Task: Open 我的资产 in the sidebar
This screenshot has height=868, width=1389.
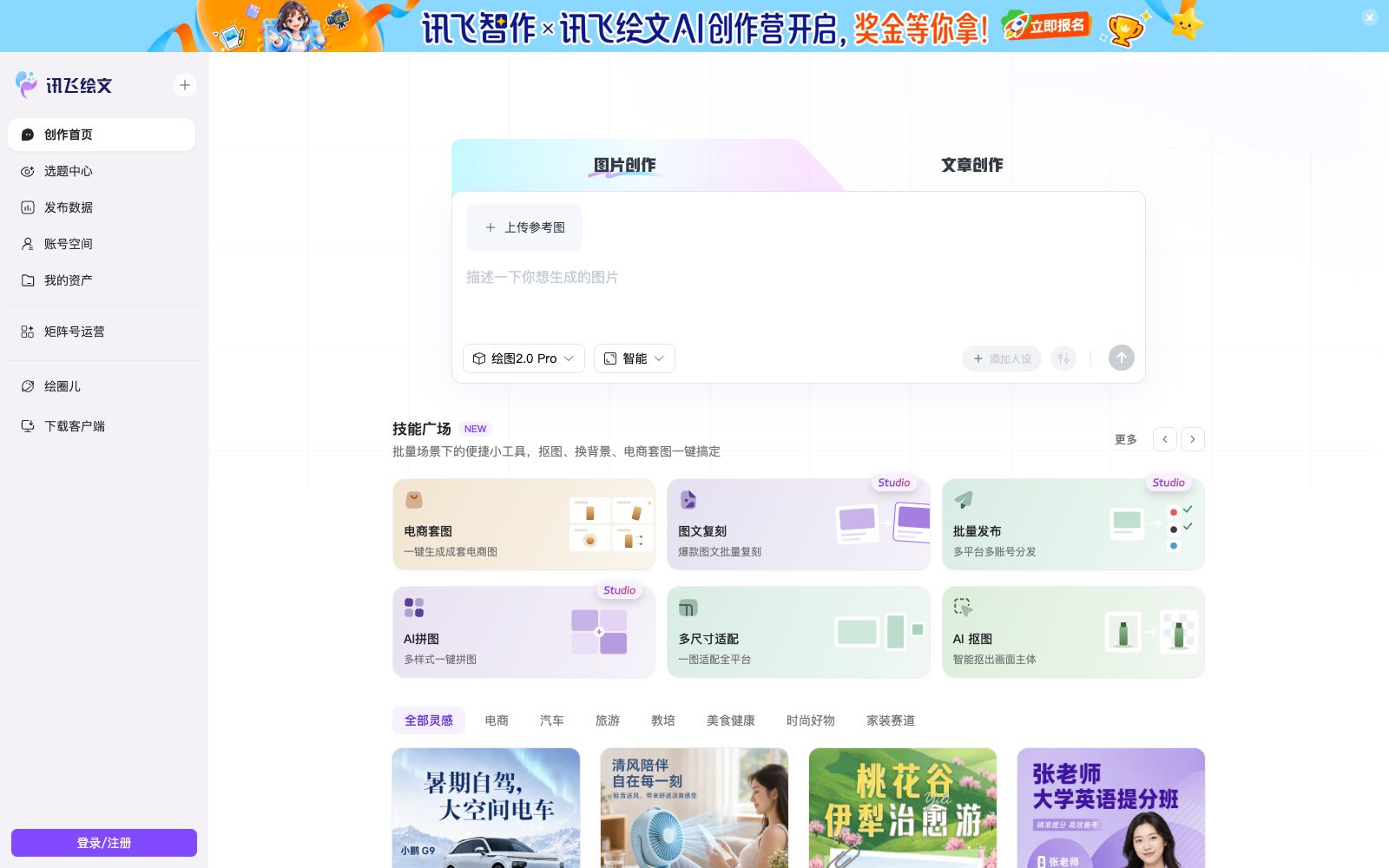Action: pyautogui.click(x=102, y=280)
